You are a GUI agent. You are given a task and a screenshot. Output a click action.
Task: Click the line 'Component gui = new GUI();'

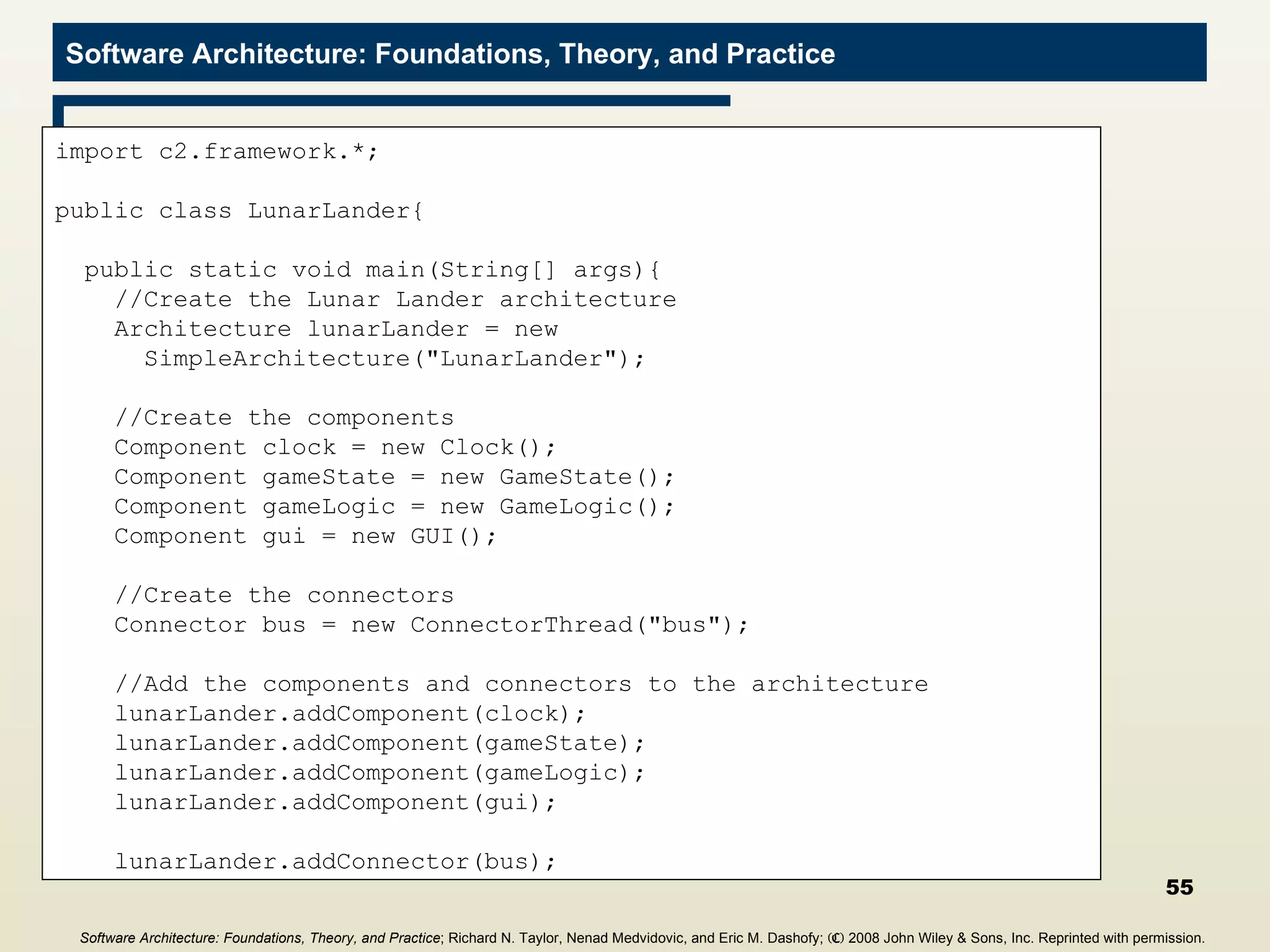306,537
